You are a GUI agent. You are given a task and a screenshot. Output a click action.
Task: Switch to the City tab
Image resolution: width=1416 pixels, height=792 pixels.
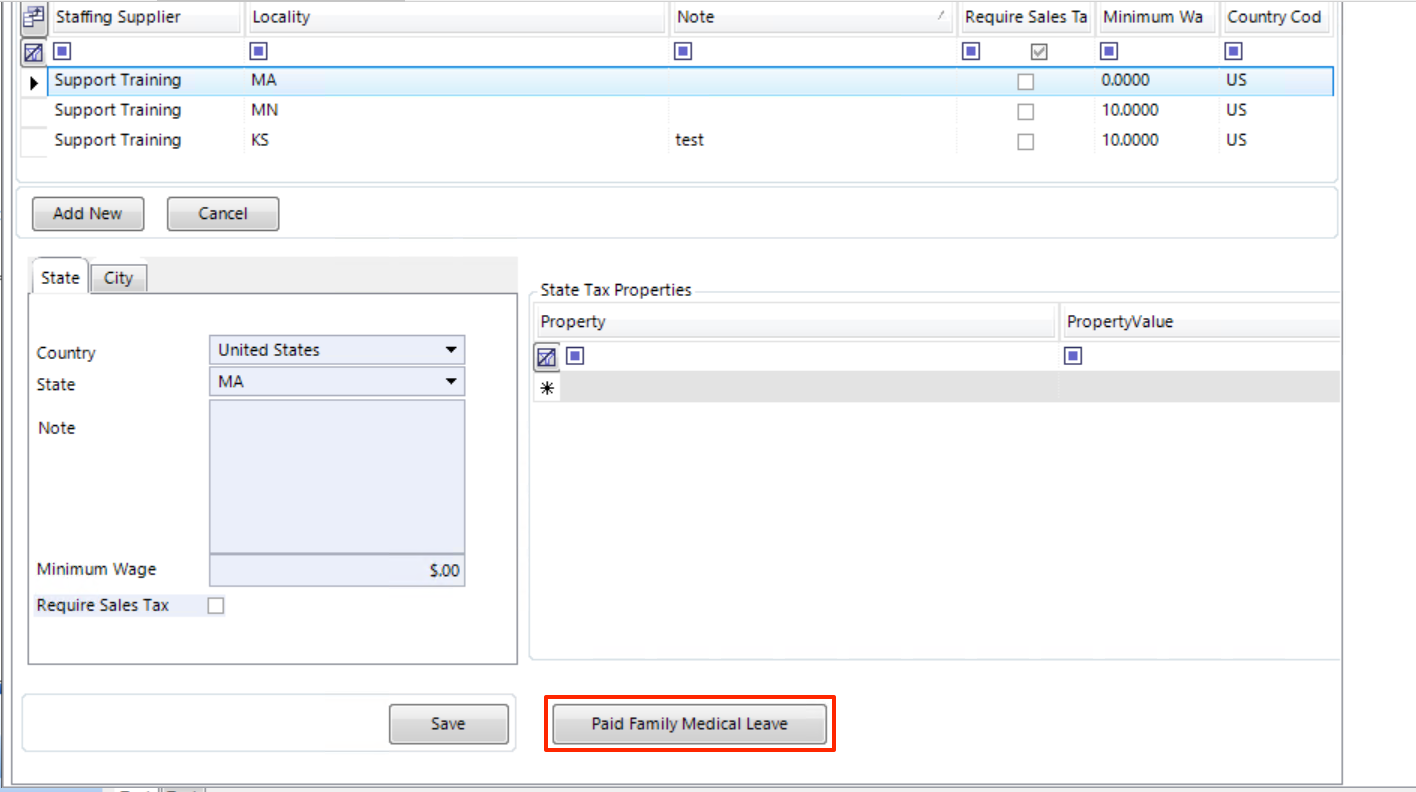tap(118, 278)
